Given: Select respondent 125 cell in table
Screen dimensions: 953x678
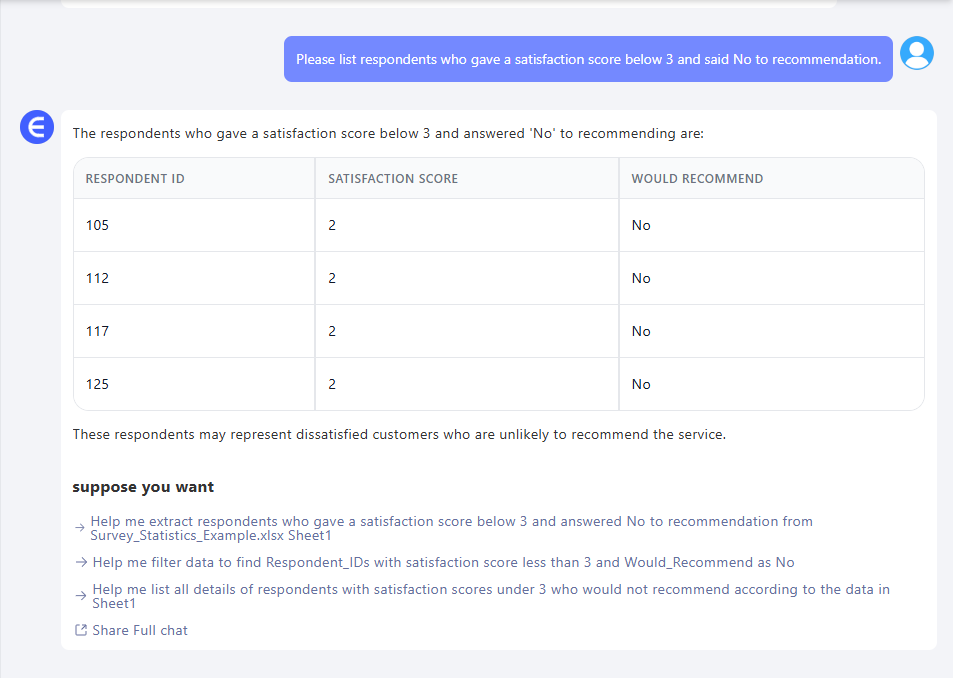Looking at the screenshot, I should [98, 384].
